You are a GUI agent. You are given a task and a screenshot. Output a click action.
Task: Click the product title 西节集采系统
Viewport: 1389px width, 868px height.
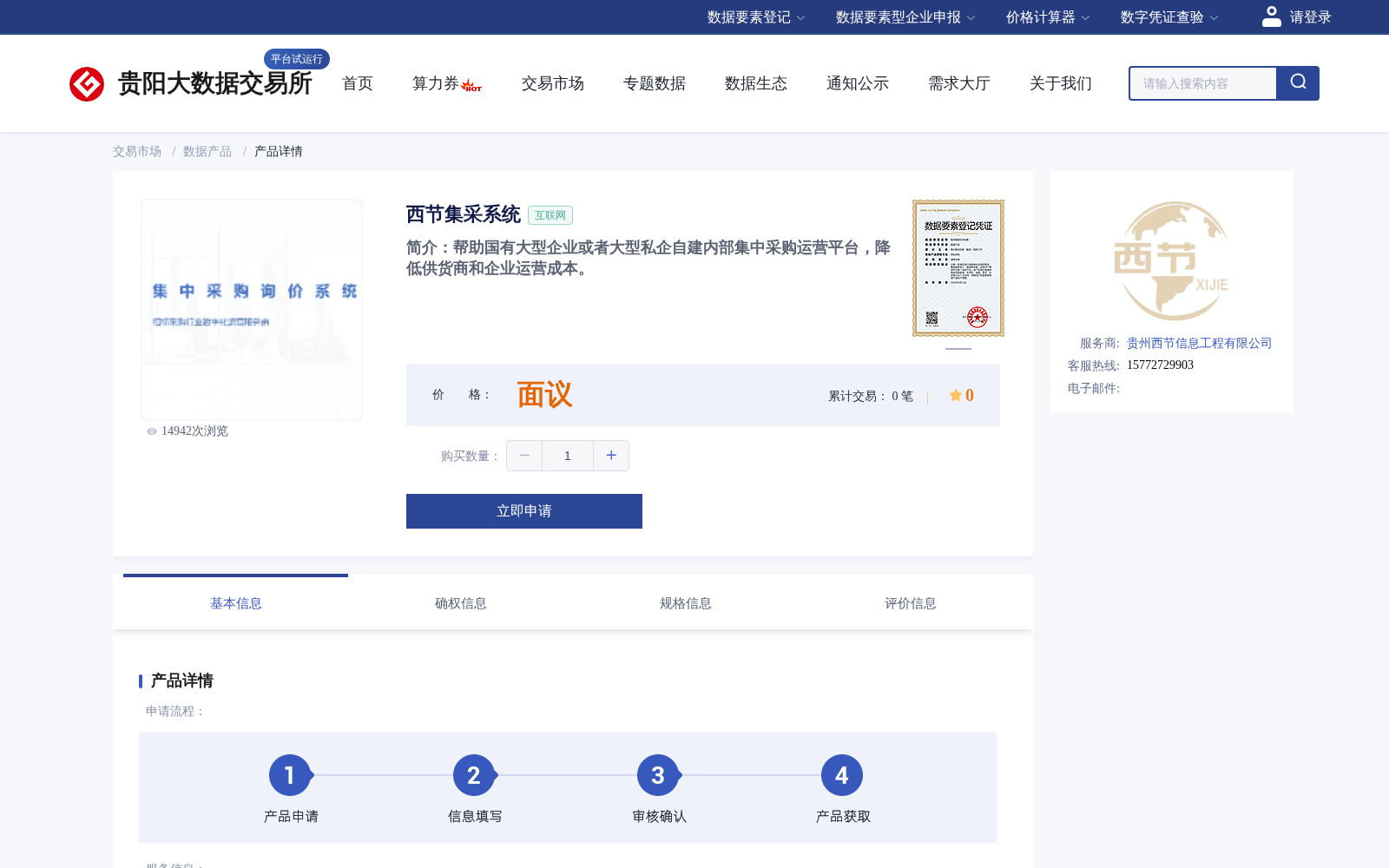pos(464,214)
